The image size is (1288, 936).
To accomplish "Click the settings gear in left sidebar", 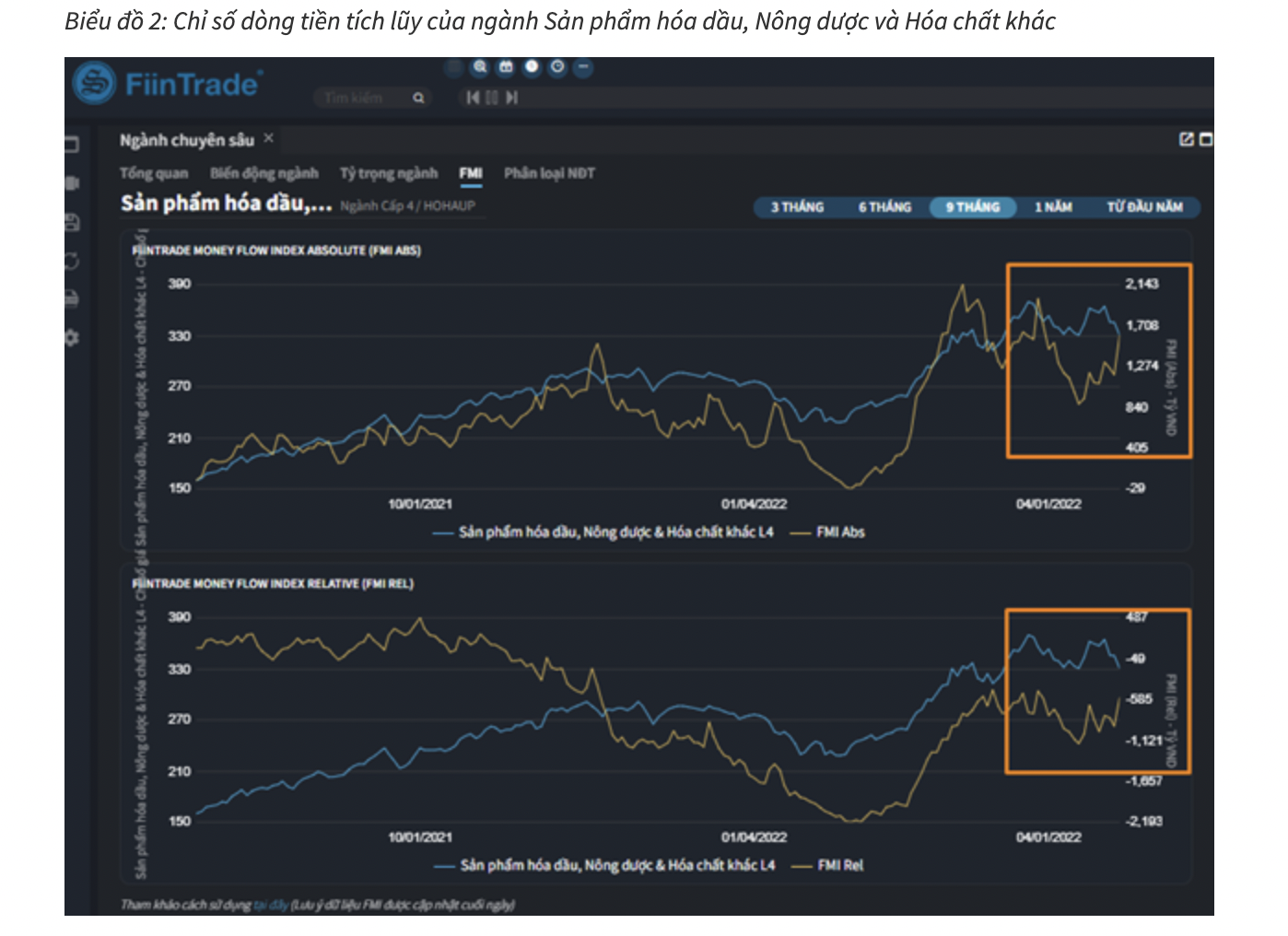I will (72, 338).
